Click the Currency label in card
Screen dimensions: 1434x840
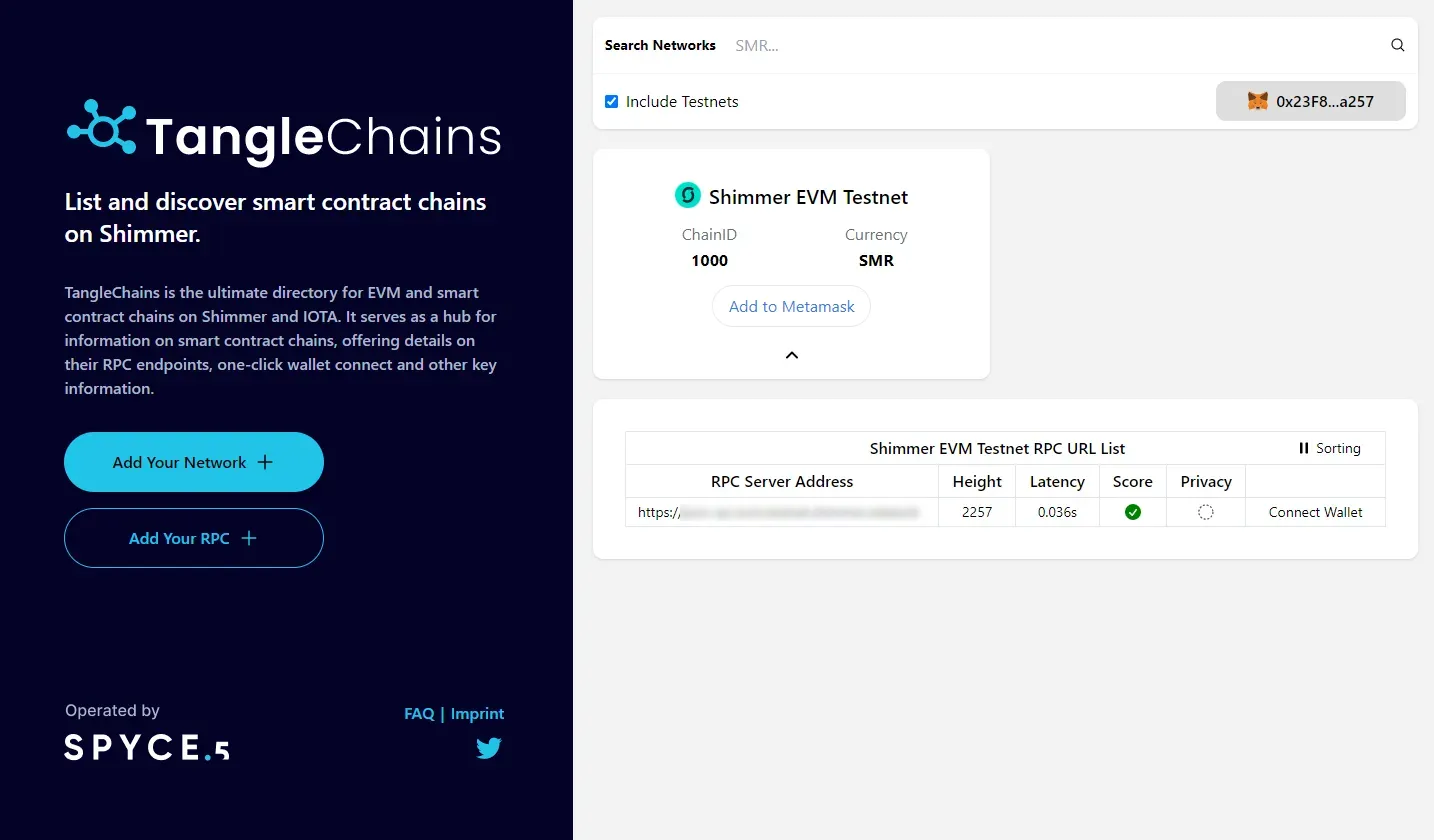tap(876, 234)
